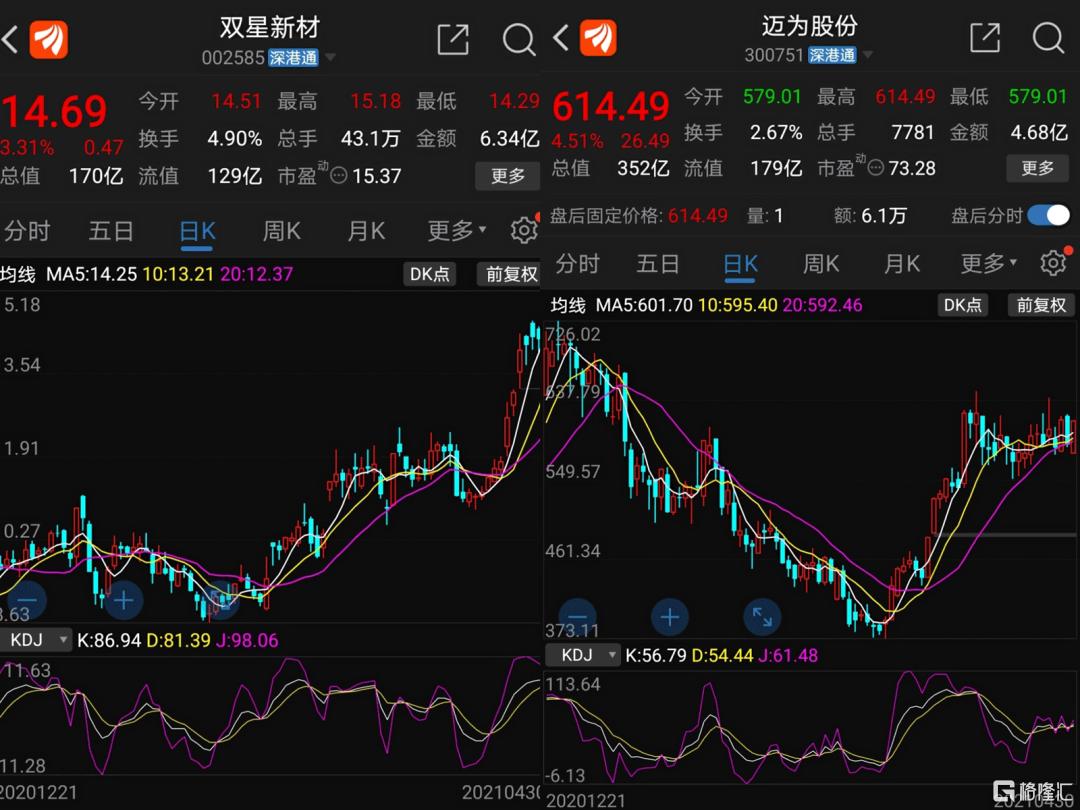Click 前复权 button on 双星新材 chart

tap(510, 274)
